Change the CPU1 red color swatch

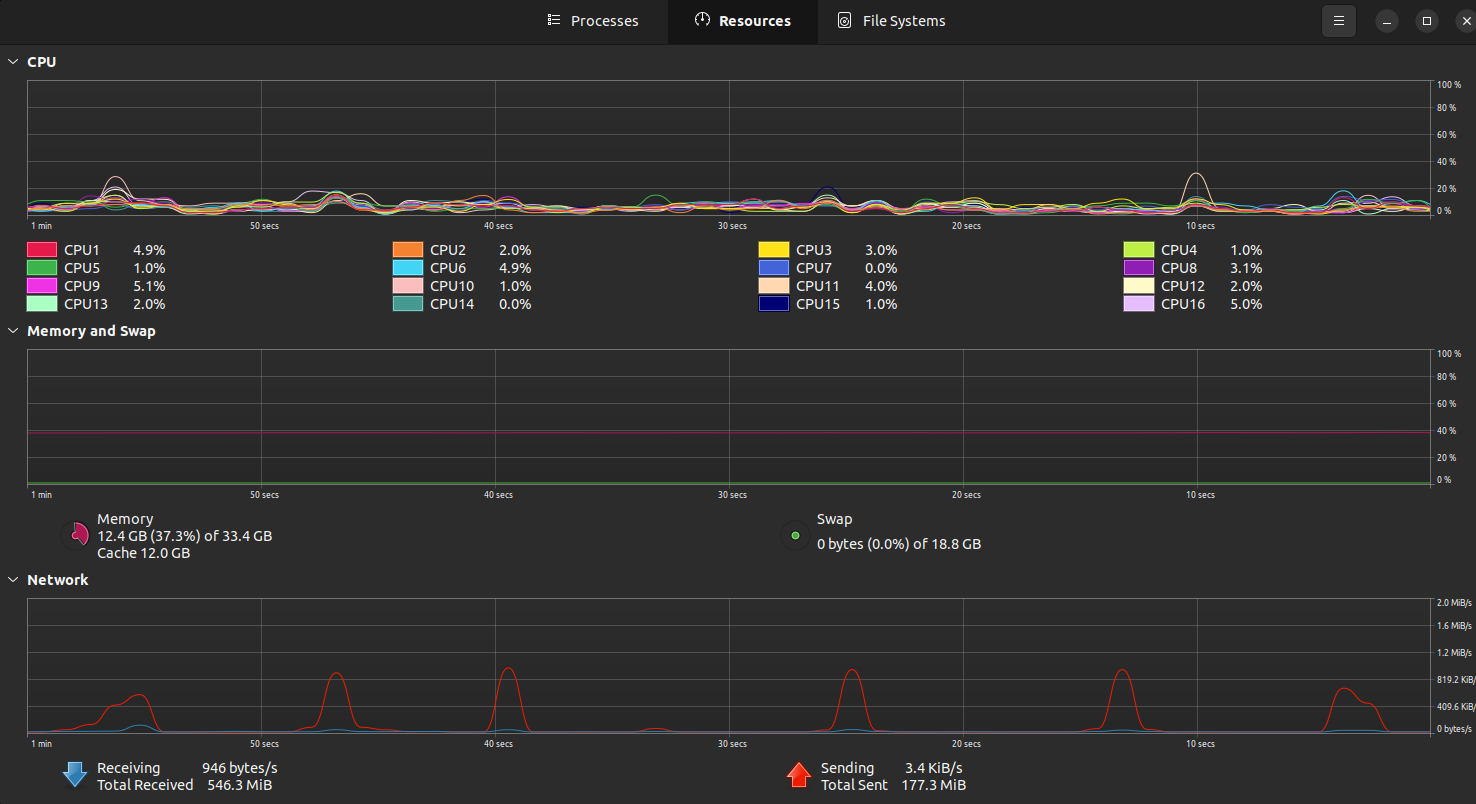coord(42,250)
